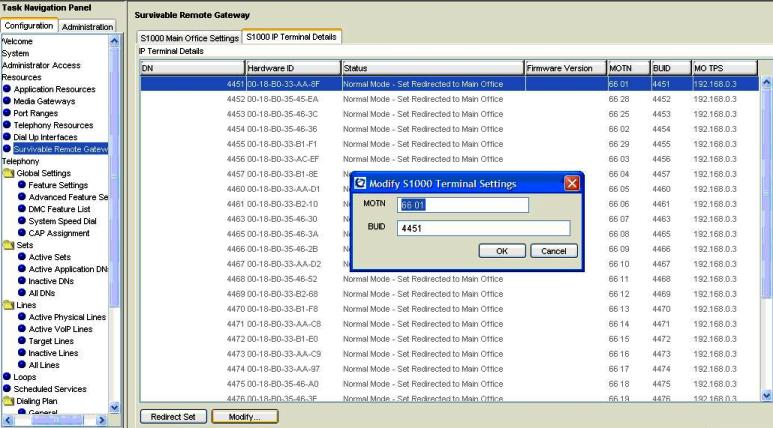The width and height of the screenshot is (773, 428).
Task: Open the S1000 Main Office Settings tab
Action: (189, 38)
